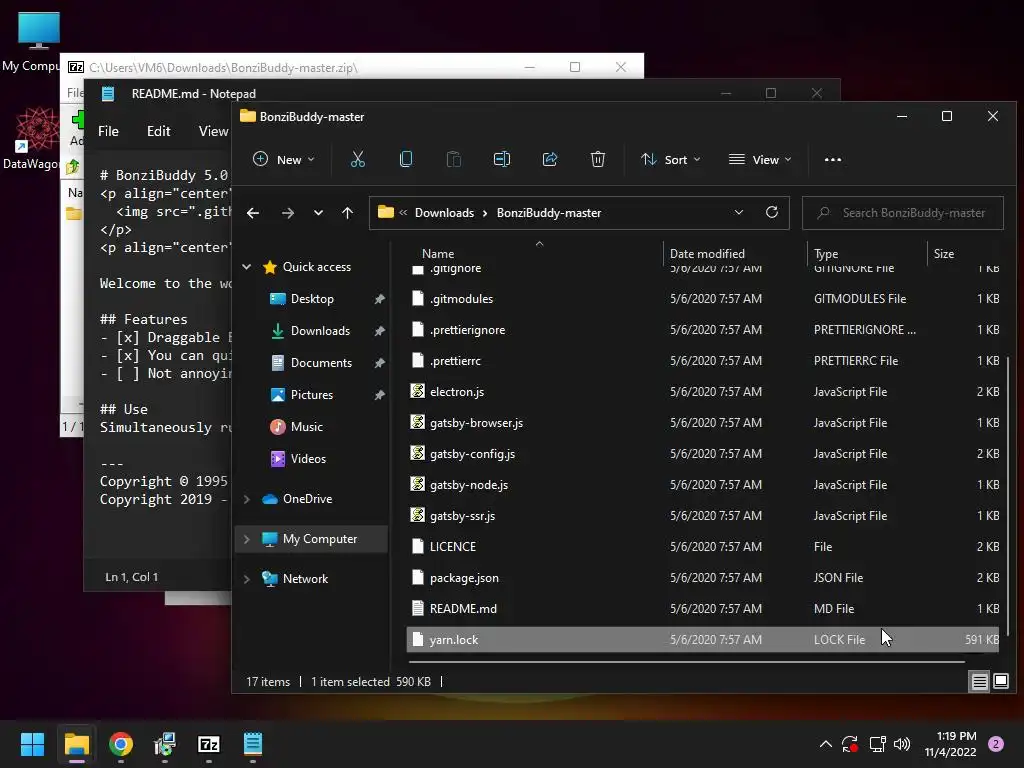Expand address bar history dropdown

coord(739,212)
